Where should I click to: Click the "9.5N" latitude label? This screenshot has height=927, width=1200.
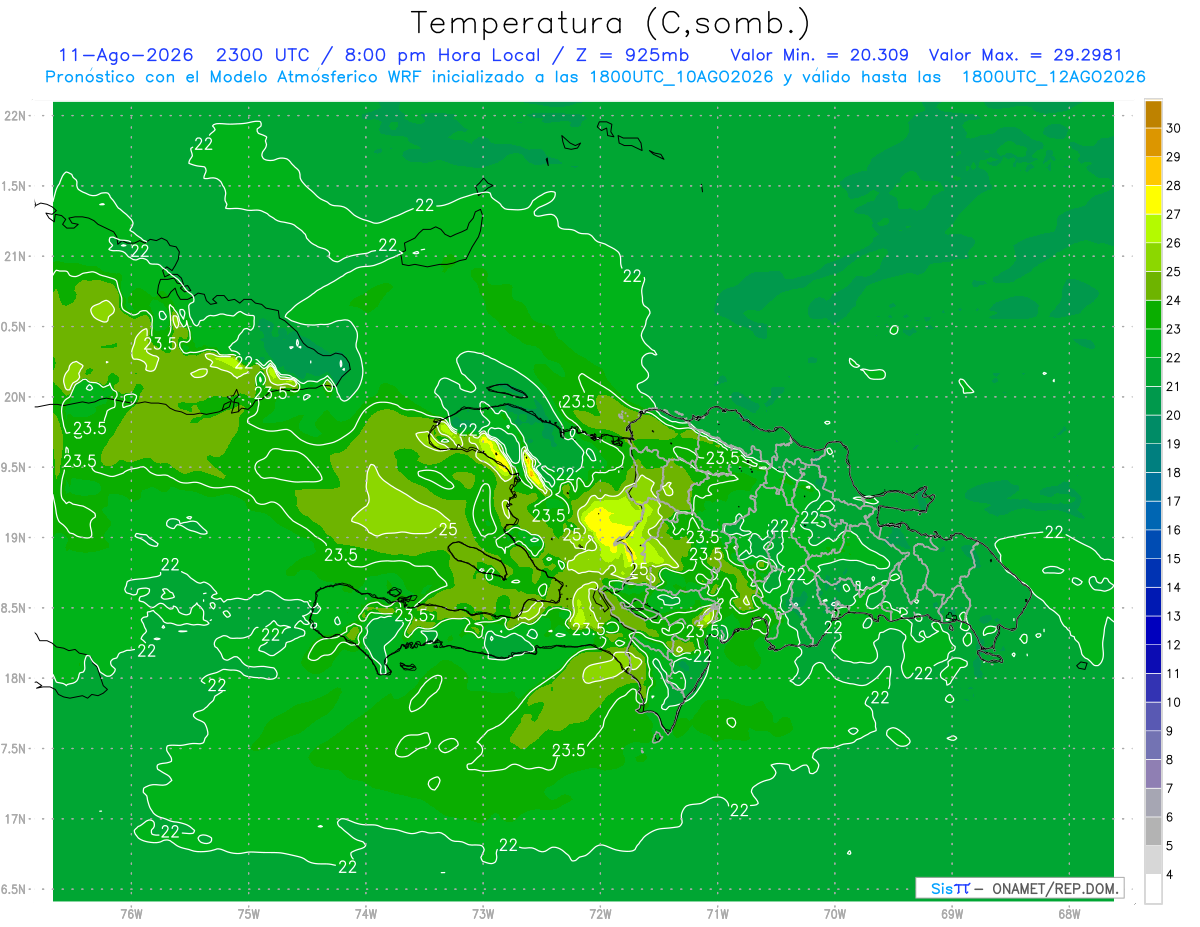[14, 467]
